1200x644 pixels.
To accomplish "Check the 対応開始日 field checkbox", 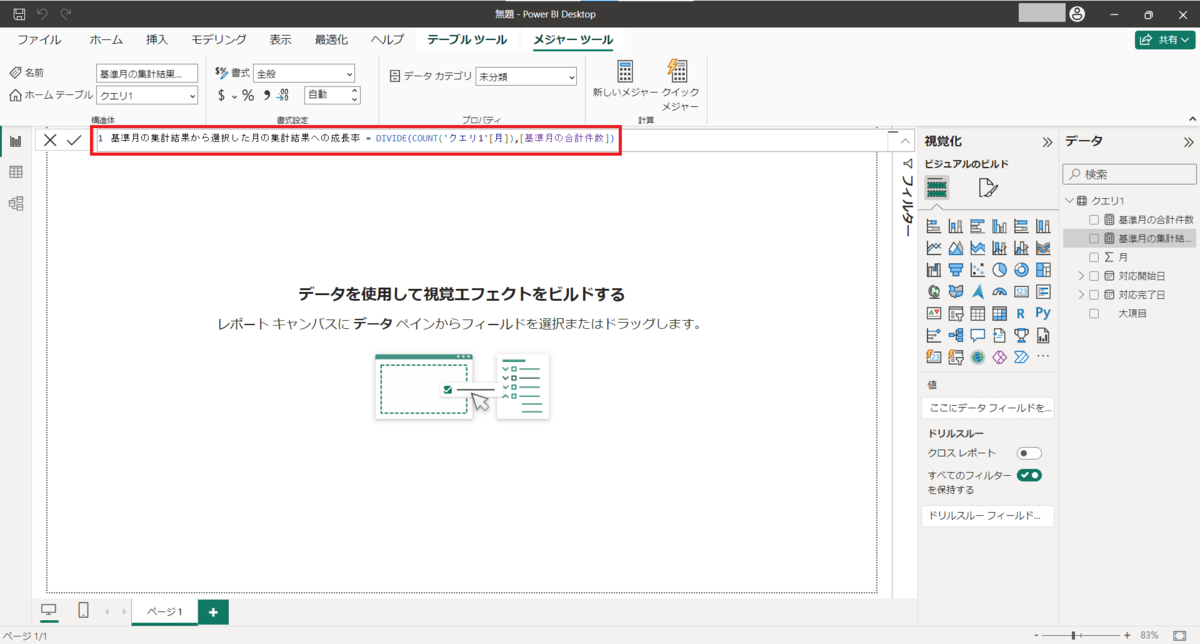I will 1094,276.
